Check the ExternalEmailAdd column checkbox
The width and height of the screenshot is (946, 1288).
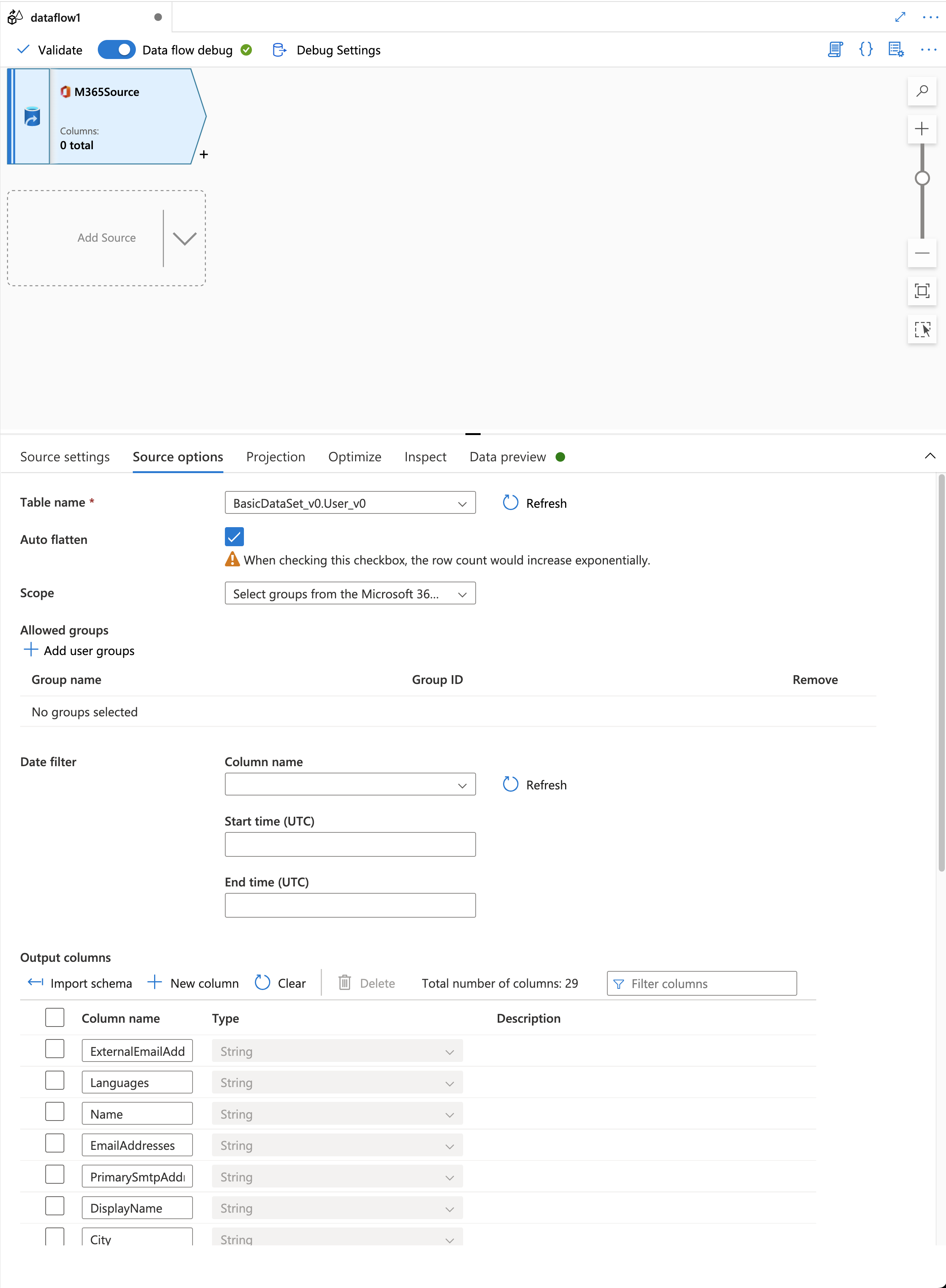(x=55, y=1050)
